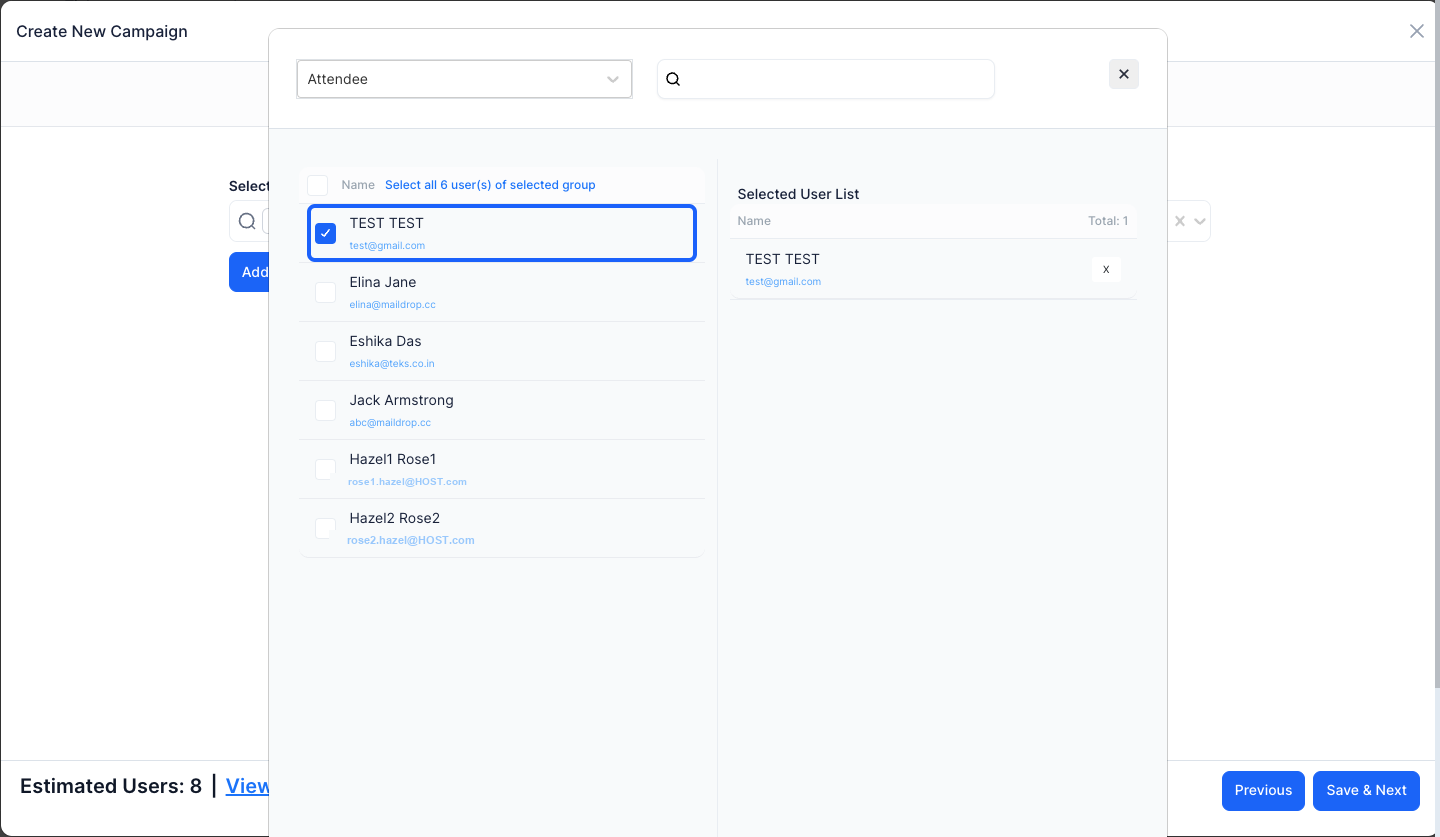Image resolution: width=1440 pixels, height=837 pixels.
Task: Click the Jack Armstrong name text
Action: click(x=401, y=400)
